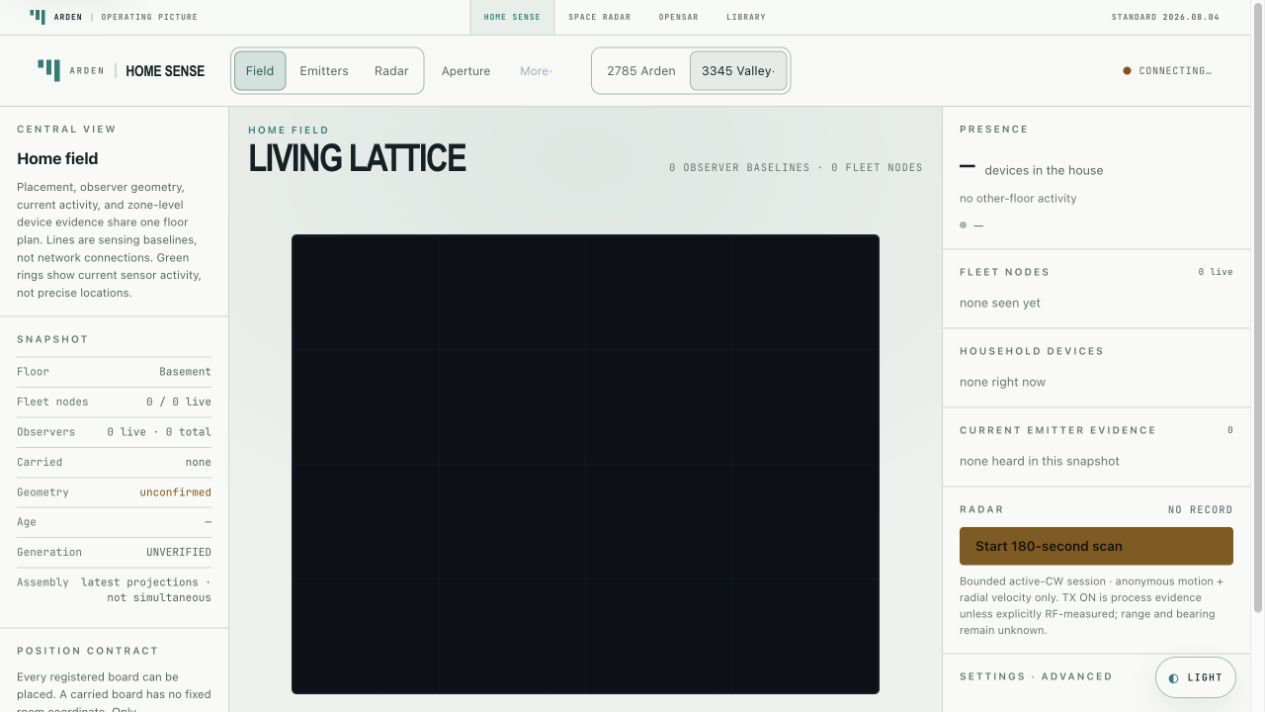Expand the Settings · Advanced section
Screen dimensions: 1265x712
pyautogui.click(x=1036, y=677)
